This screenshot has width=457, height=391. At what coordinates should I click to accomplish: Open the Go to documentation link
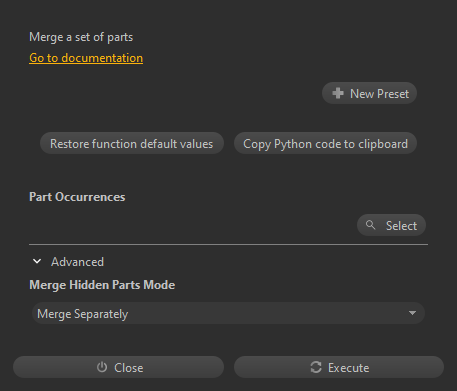click(x=86, y=58)
